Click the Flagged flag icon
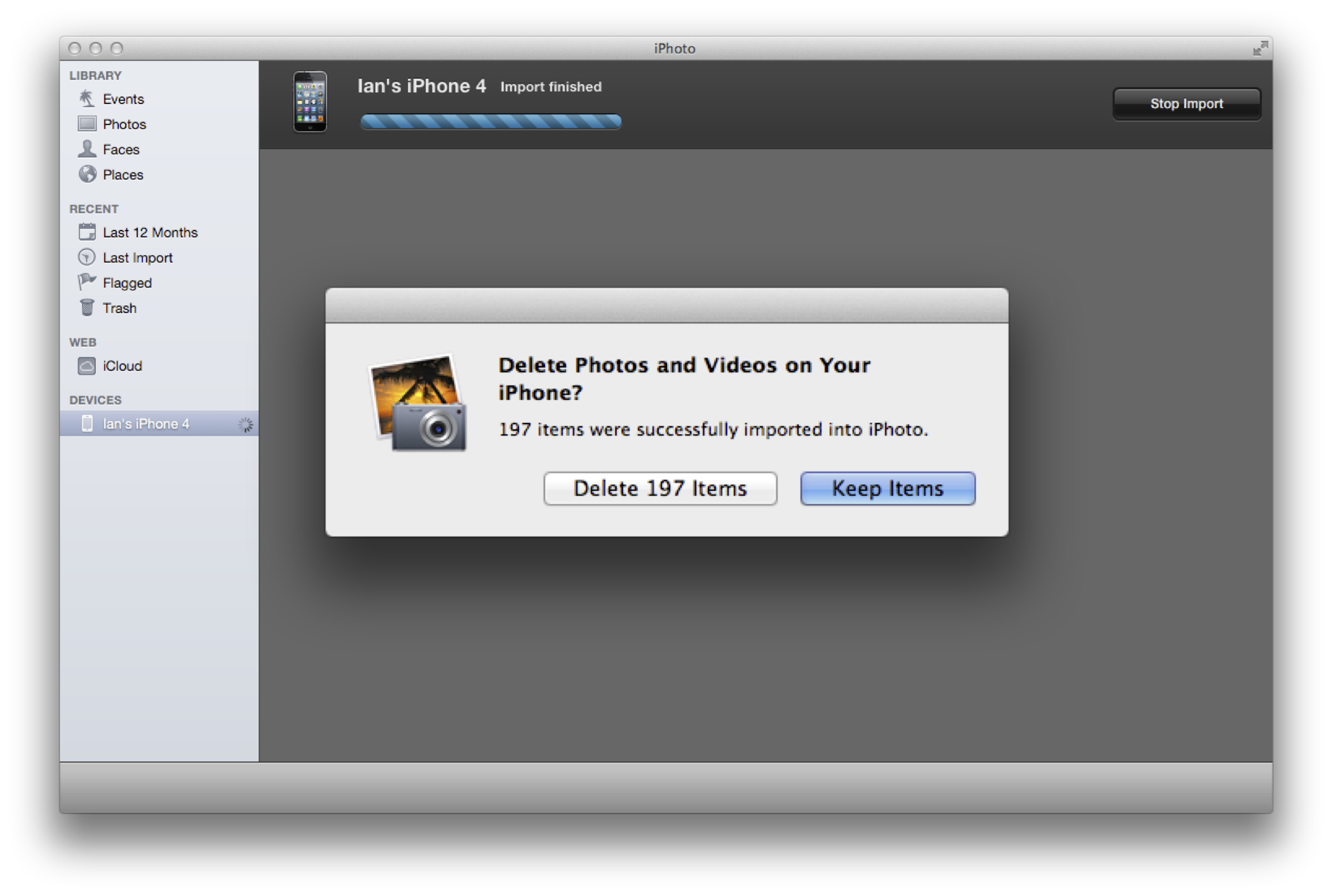1331x896 pixels. tap(87, 282)
